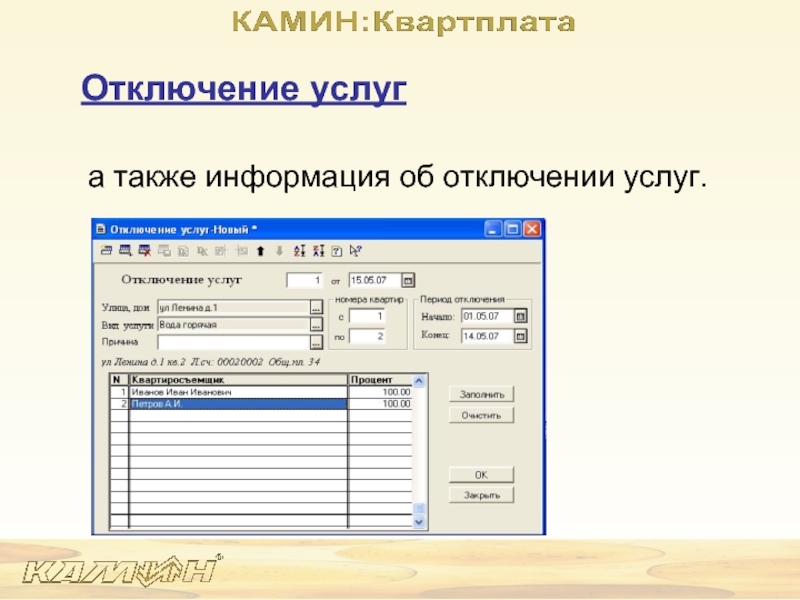Click the empty Причина field
This screenshot has height=600, width=800.
click(x=234, y=342)
